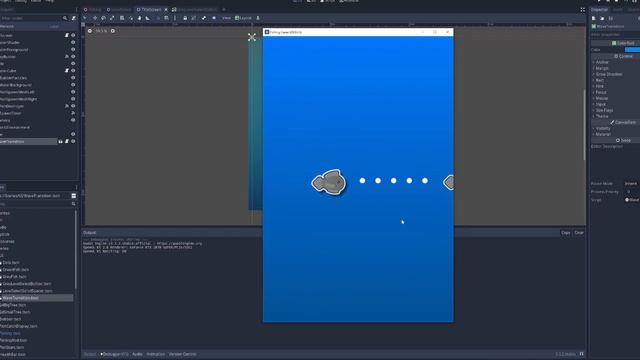Image resolution: width=640 pixels, height=360 pixels.
Task: Open the Animation bottom panel tab
Action: click(156, 354)
